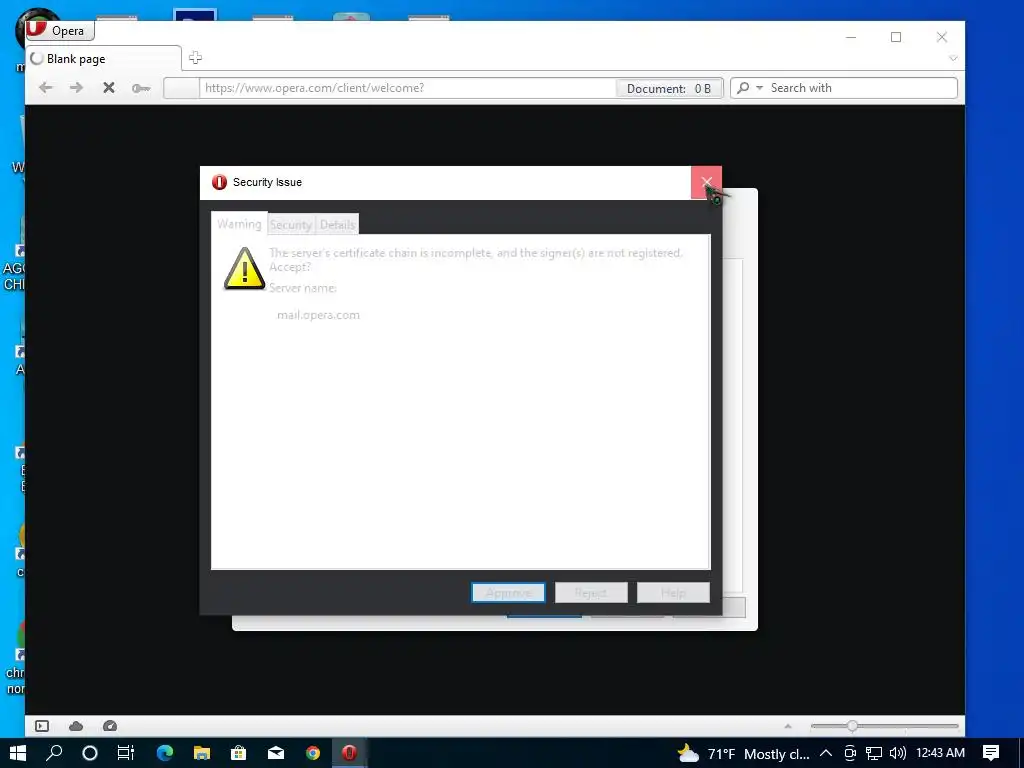Open the network icon in tray
This screenshot has height=768, width=1024.
(x=874, y=754)
